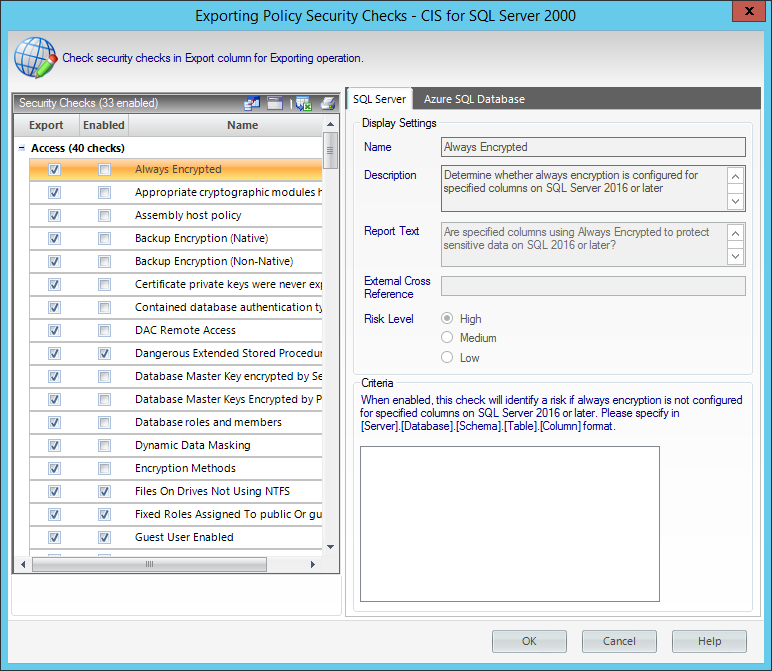The width and height of the screenshot is (772, 671).
Task: Toggle Enabled checkbox for Dynamic Data Masking
Action: click(104, 446)
